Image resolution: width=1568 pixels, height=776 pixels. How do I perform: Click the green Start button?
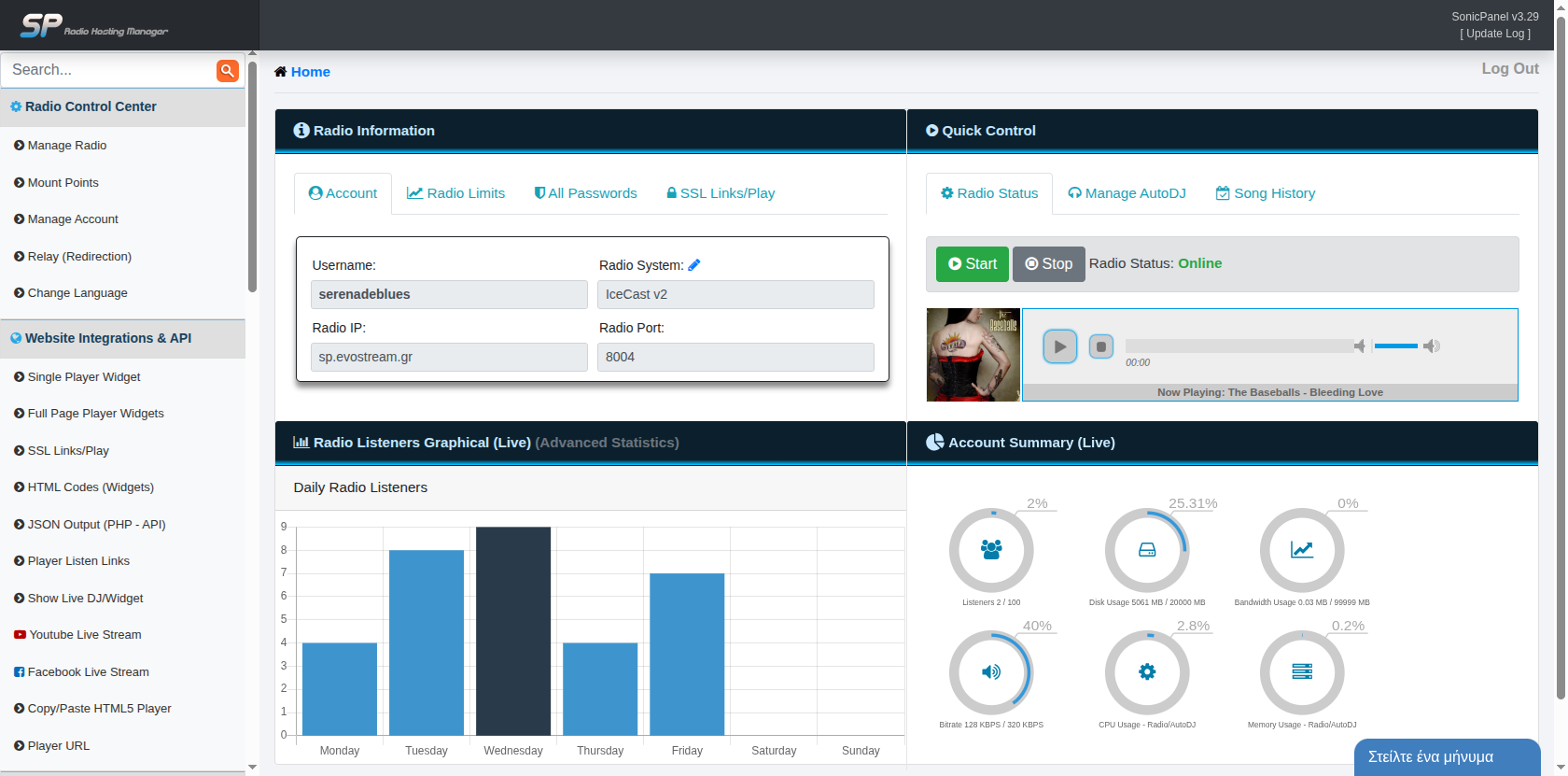coord(973,264)
